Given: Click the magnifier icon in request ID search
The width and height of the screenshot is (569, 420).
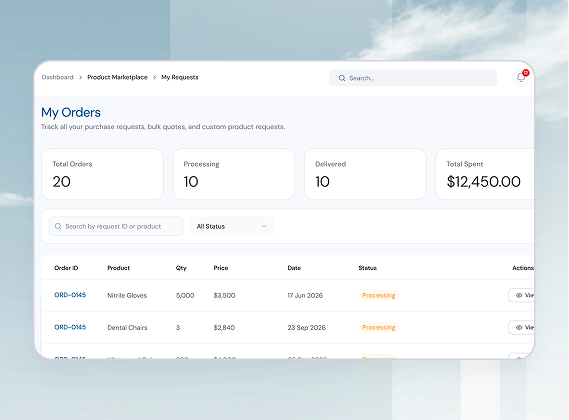Looking at the screenshot, I should (58, 226).
